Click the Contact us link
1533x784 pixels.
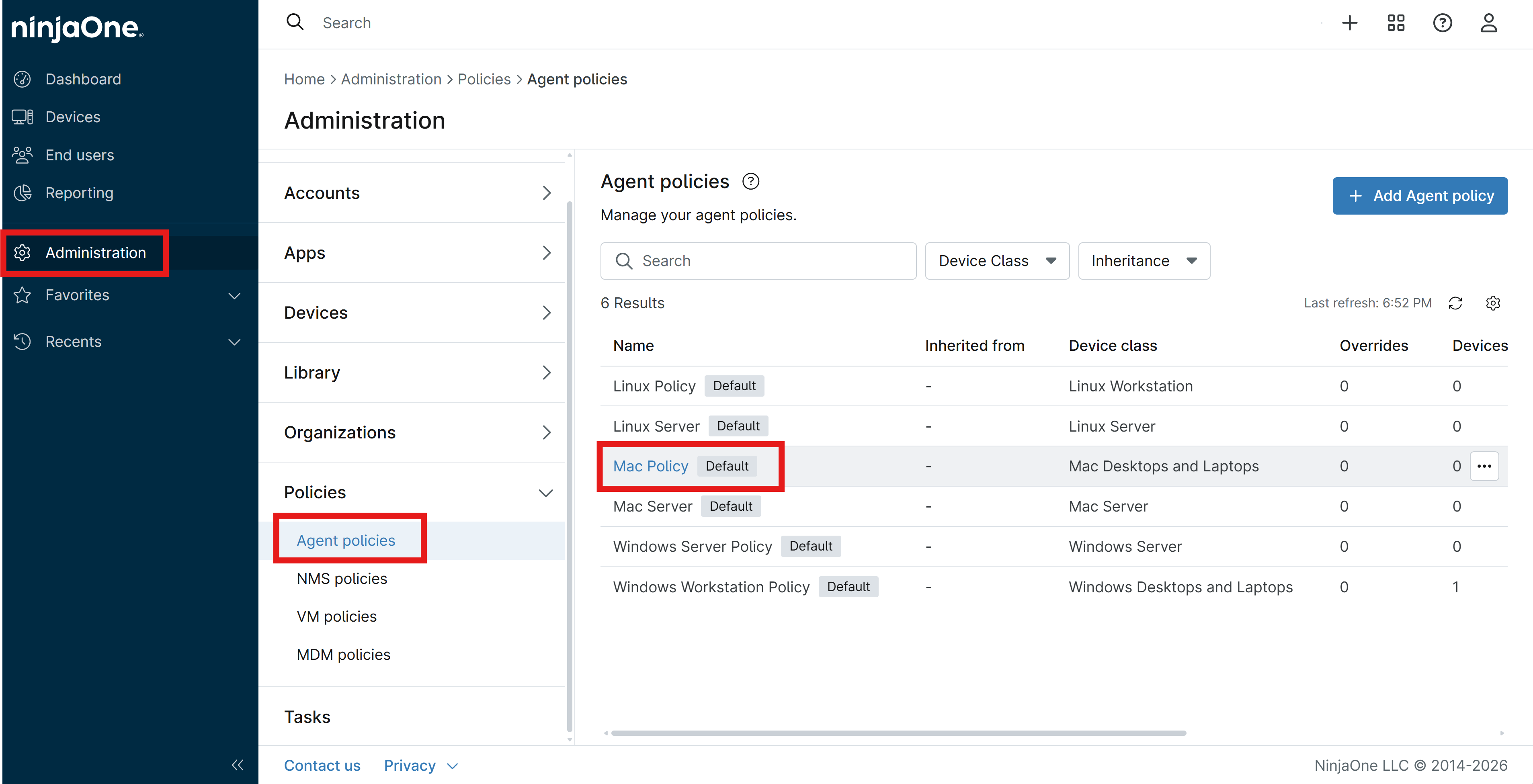[x=322, y=766]
